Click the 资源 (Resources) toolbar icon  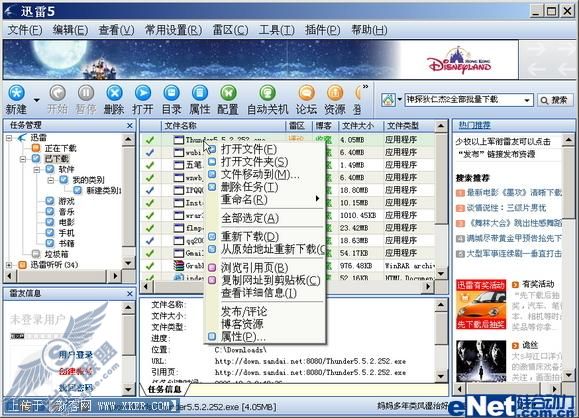point(335,93)
